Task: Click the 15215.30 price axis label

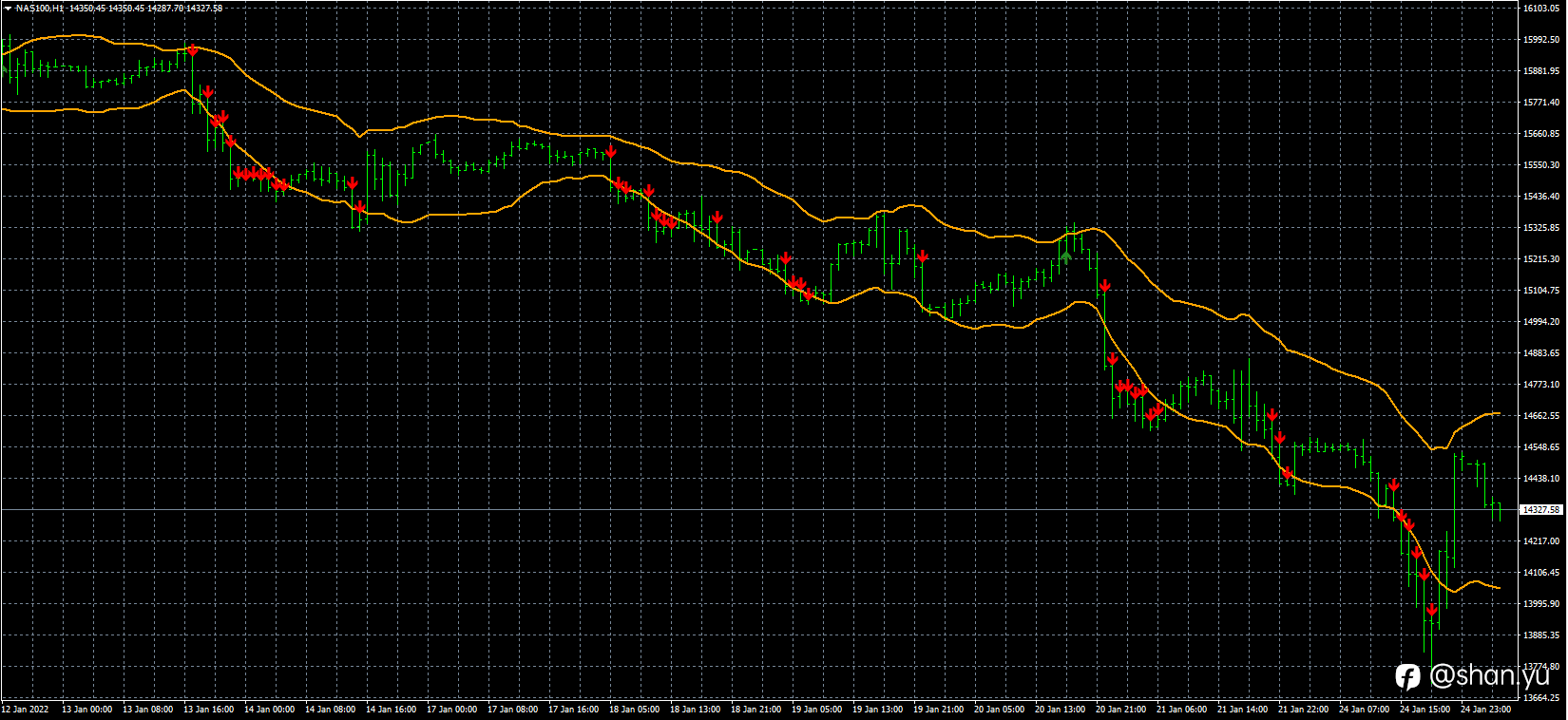Action: coord(1541,259)
